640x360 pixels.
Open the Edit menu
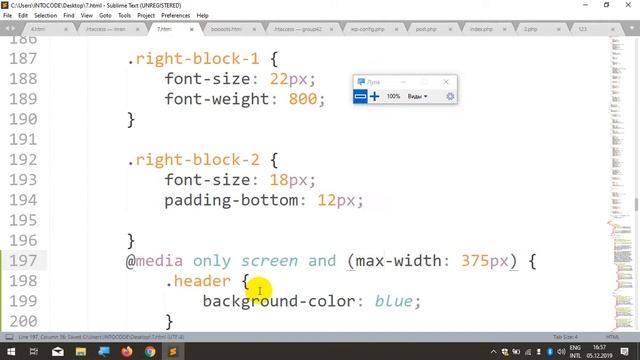tap(23, 16)
